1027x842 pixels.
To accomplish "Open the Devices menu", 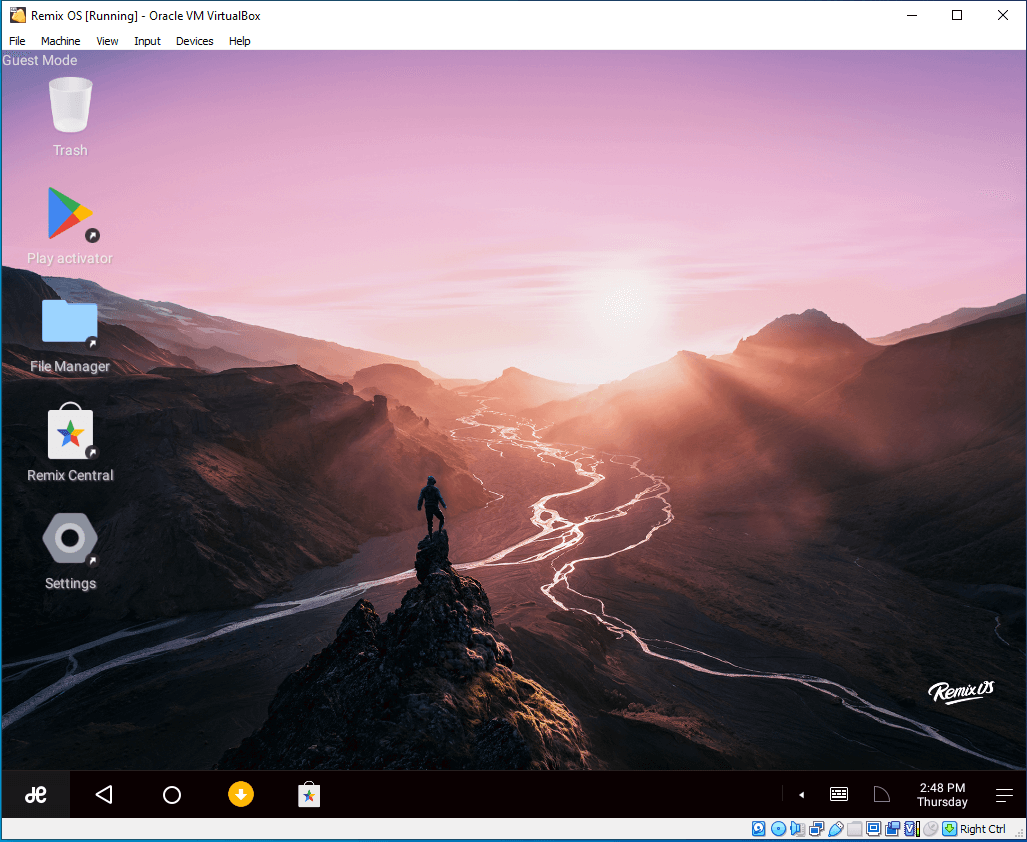I will click(194, 41).
